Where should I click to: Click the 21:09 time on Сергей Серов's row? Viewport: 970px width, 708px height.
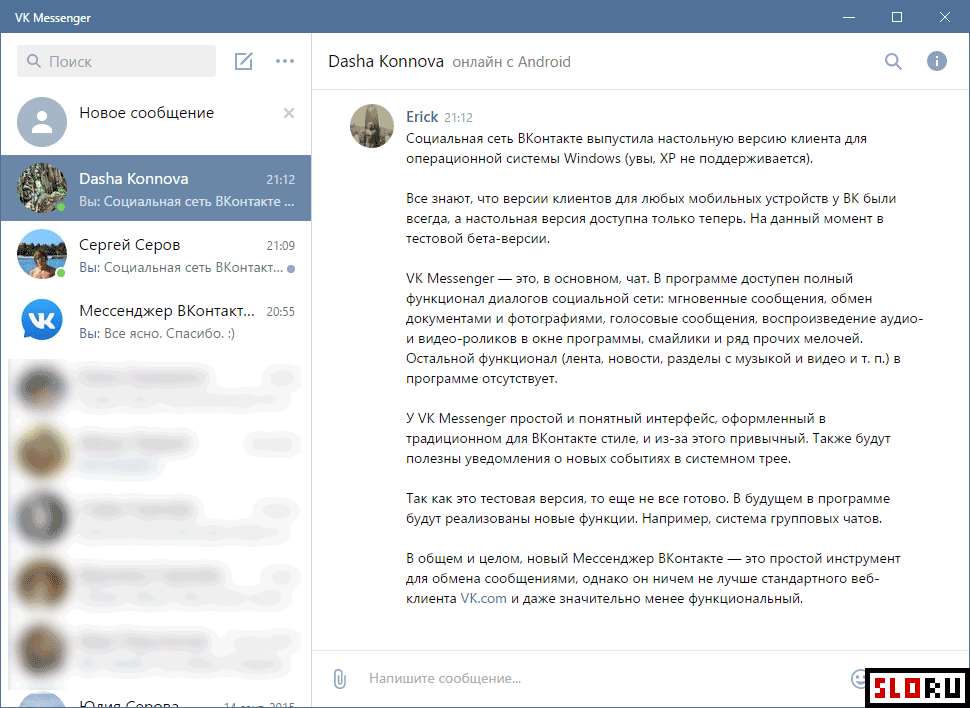[x=281, y=246]
